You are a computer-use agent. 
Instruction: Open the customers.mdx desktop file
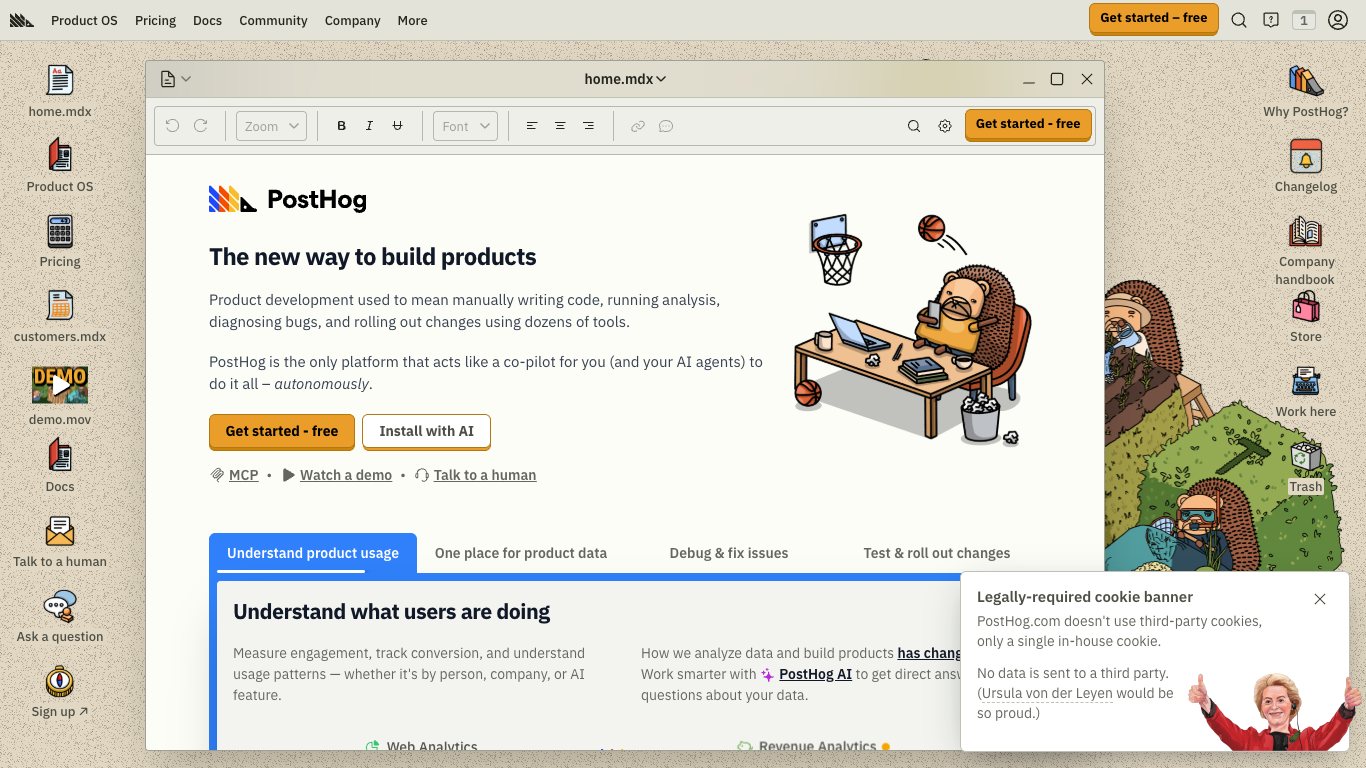click(x=60, y=315)
